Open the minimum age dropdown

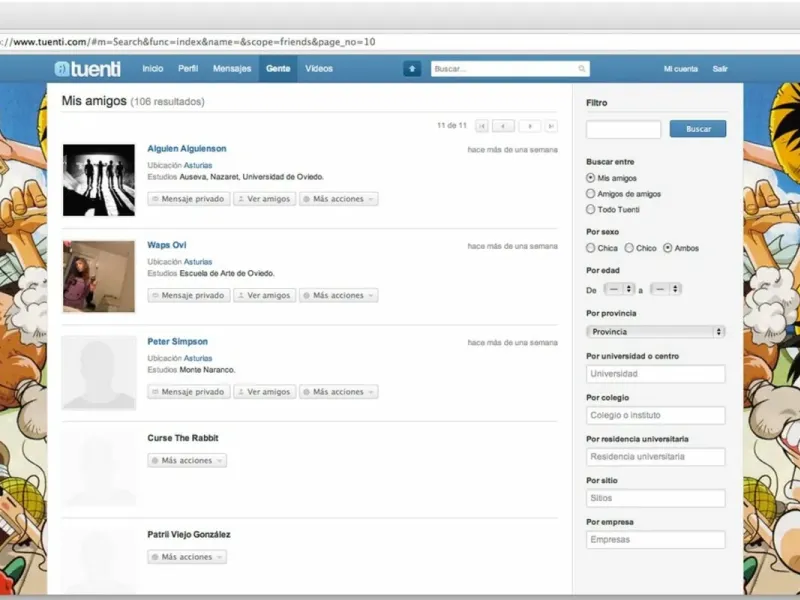click(x=619, y=289)
